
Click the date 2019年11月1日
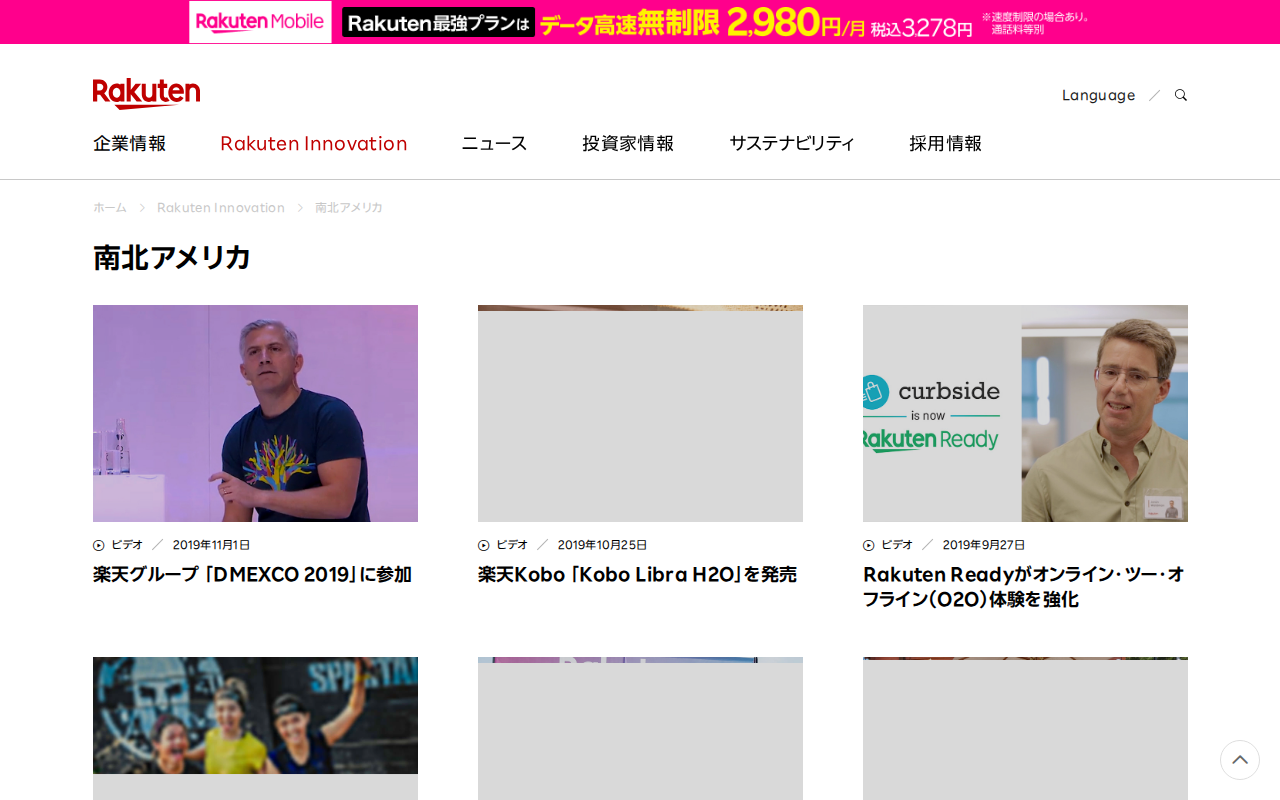tap(212, 545)
